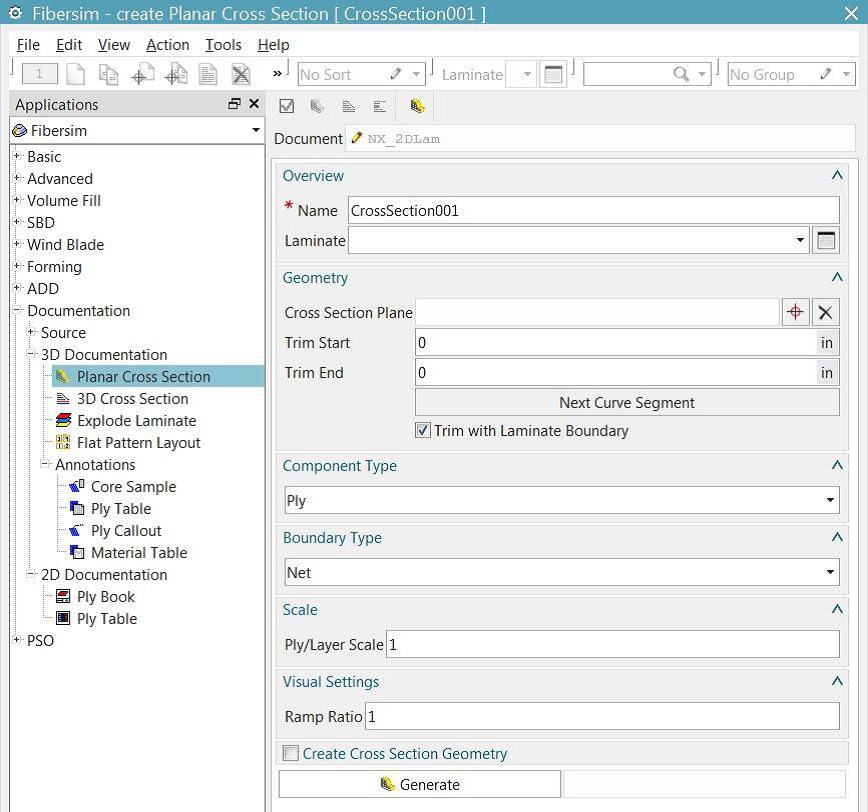The width and height of the screenshot is (868, 812).
Task: Toggle the checkmark validation icon above Document
Action: pyautogui.click(x=286, y=106)
